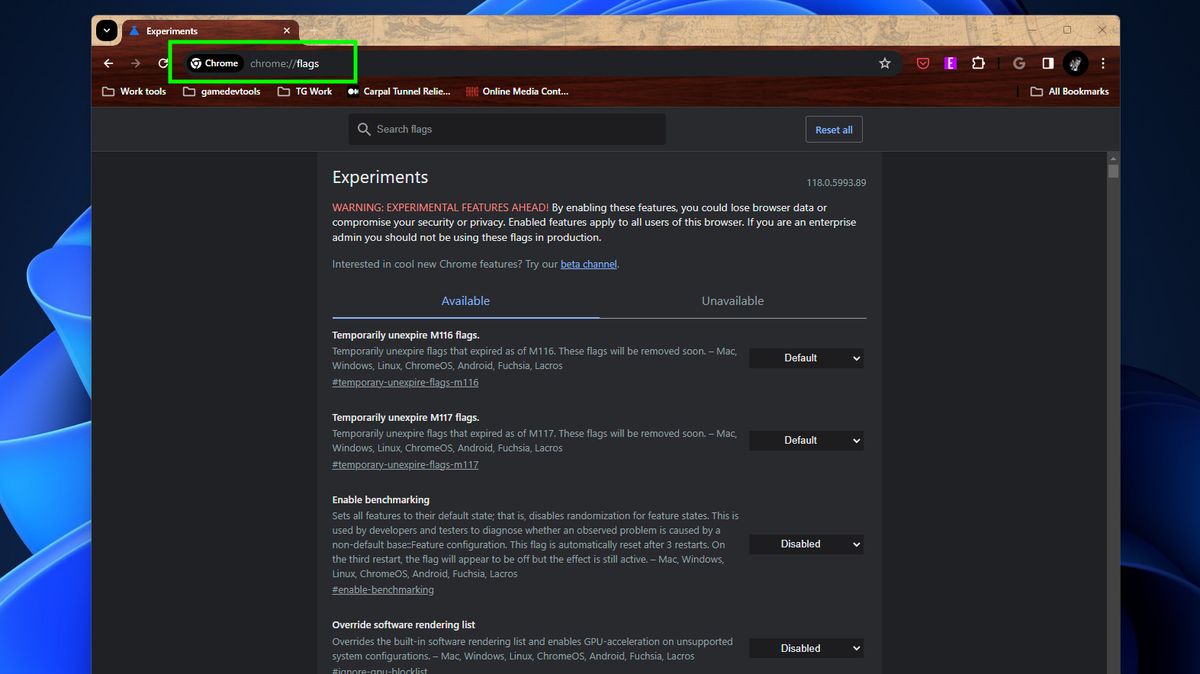Image resolution: width=1200 pixels, height=674 pixels.
Task: Open the Override software rendering list dropdown
Action: click(x=806, y=648)
